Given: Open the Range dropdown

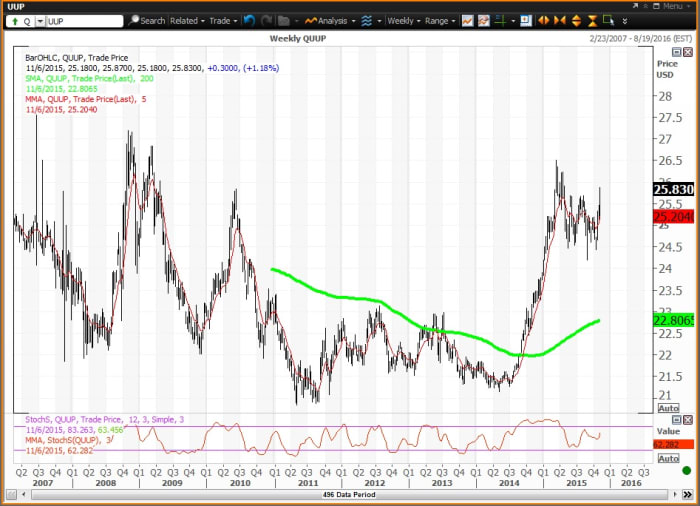Looking at the screenshot, I should pos(439,20).
